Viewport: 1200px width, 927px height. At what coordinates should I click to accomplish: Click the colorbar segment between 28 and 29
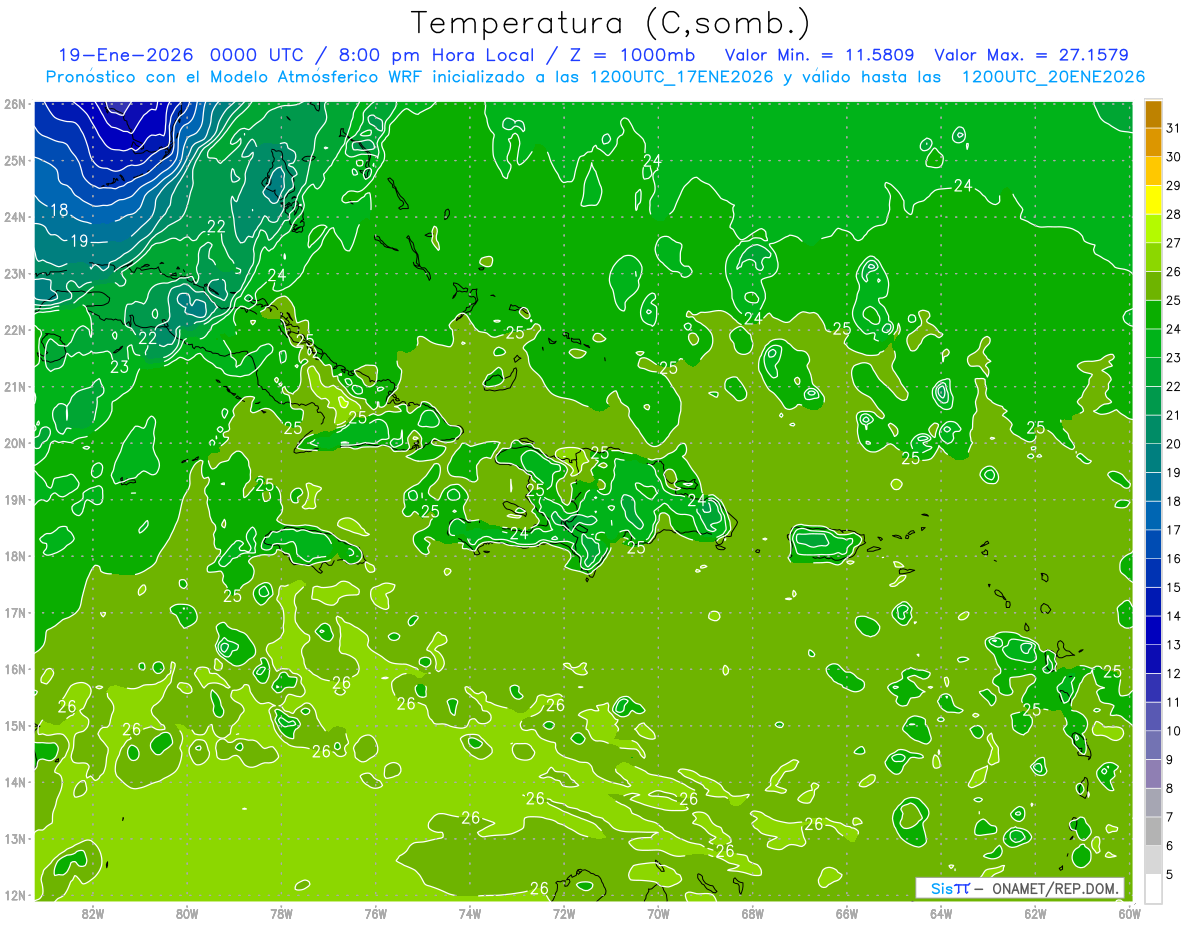pos(1153,200)
